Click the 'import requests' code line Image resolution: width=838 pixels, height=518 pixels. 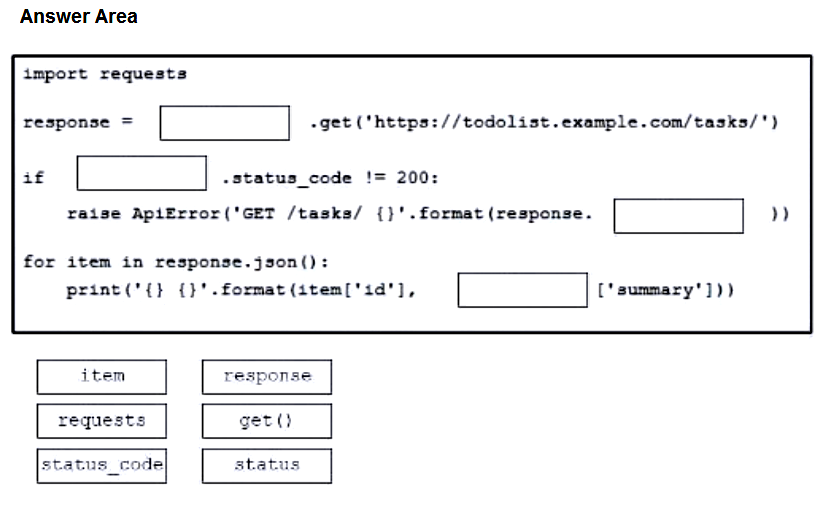(105, 74)
